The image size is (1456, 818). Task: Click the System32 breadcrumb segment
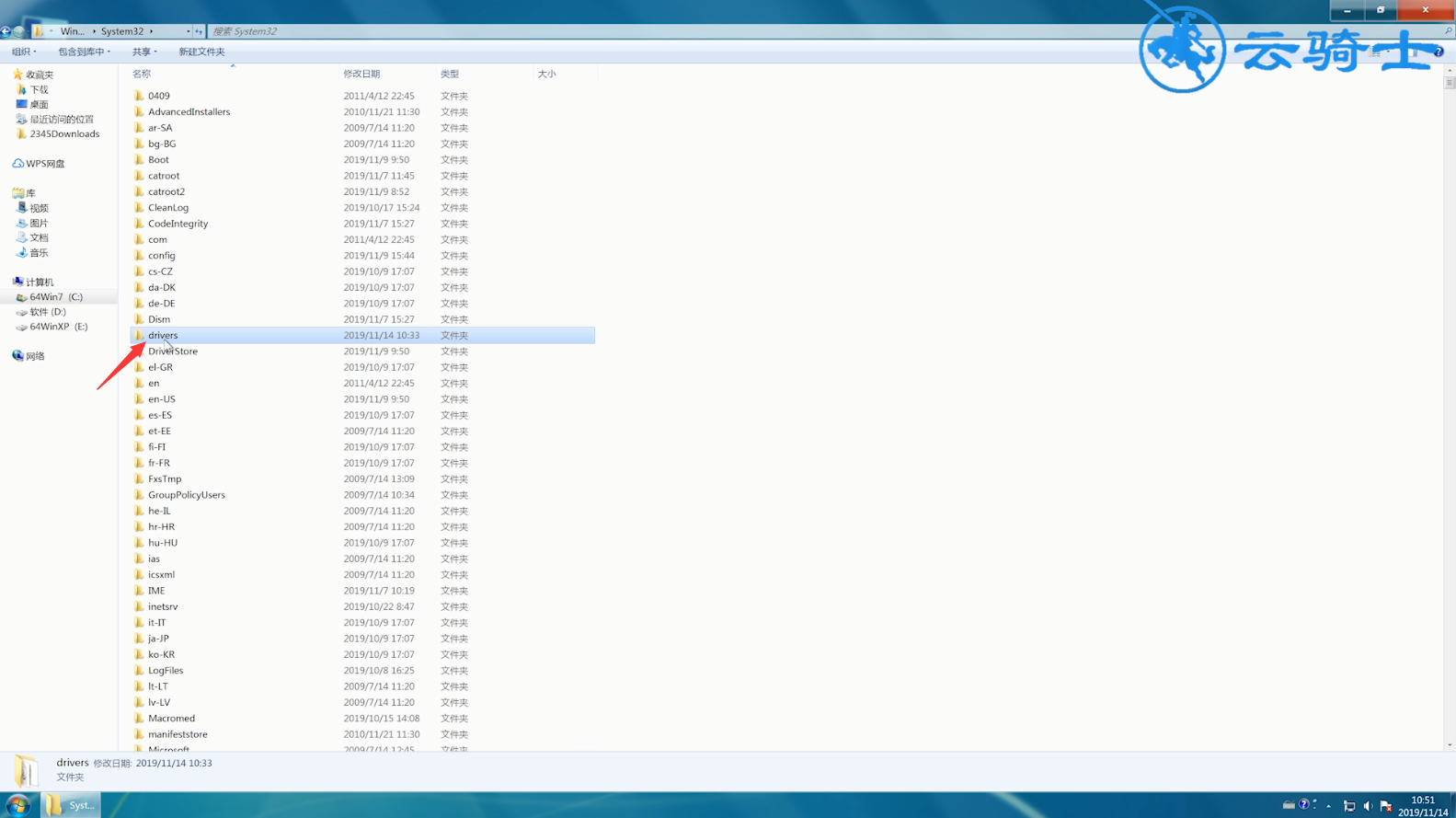coord(122,31)
